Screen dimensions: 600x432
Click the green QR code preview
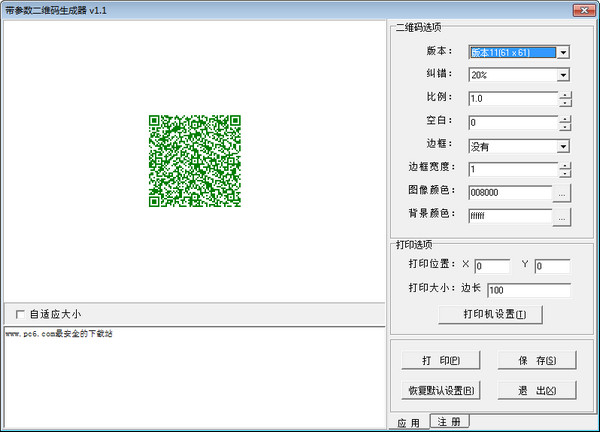pyautogui.click(x=195, y=161)
